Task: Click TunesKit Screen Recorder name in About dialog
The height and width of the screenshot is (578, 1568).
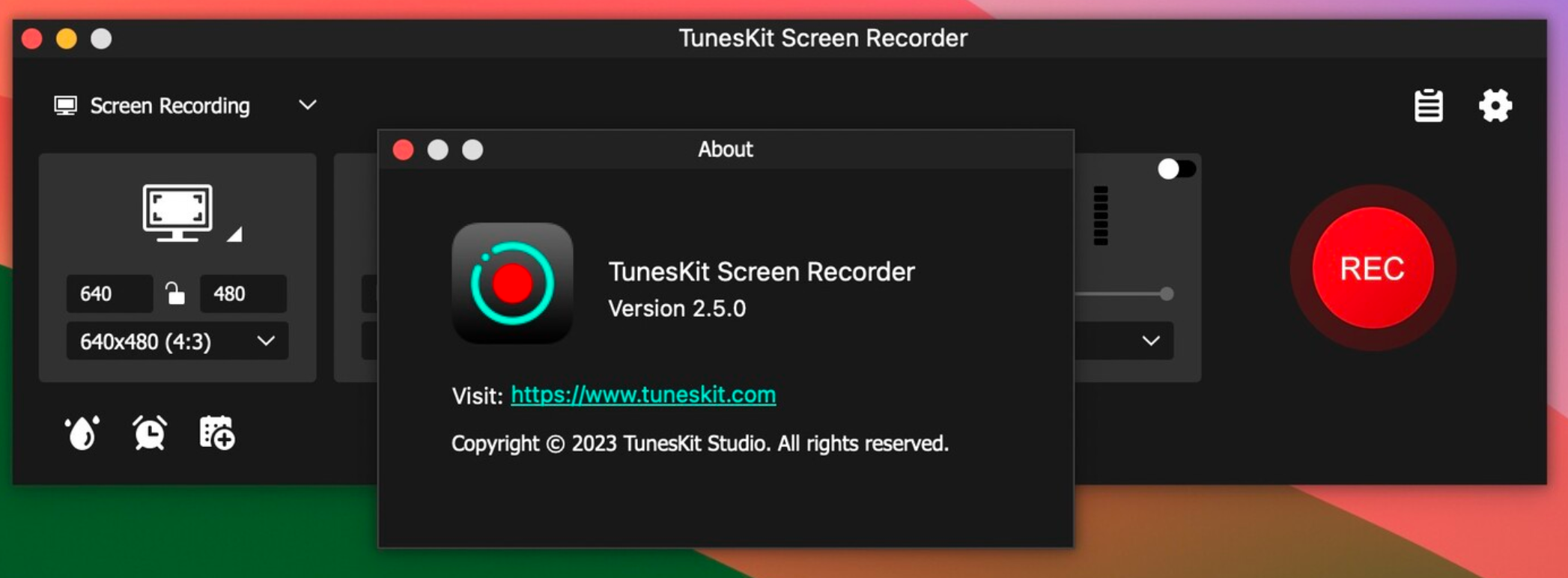Action: pyautogui.click(x=762, y=272)
